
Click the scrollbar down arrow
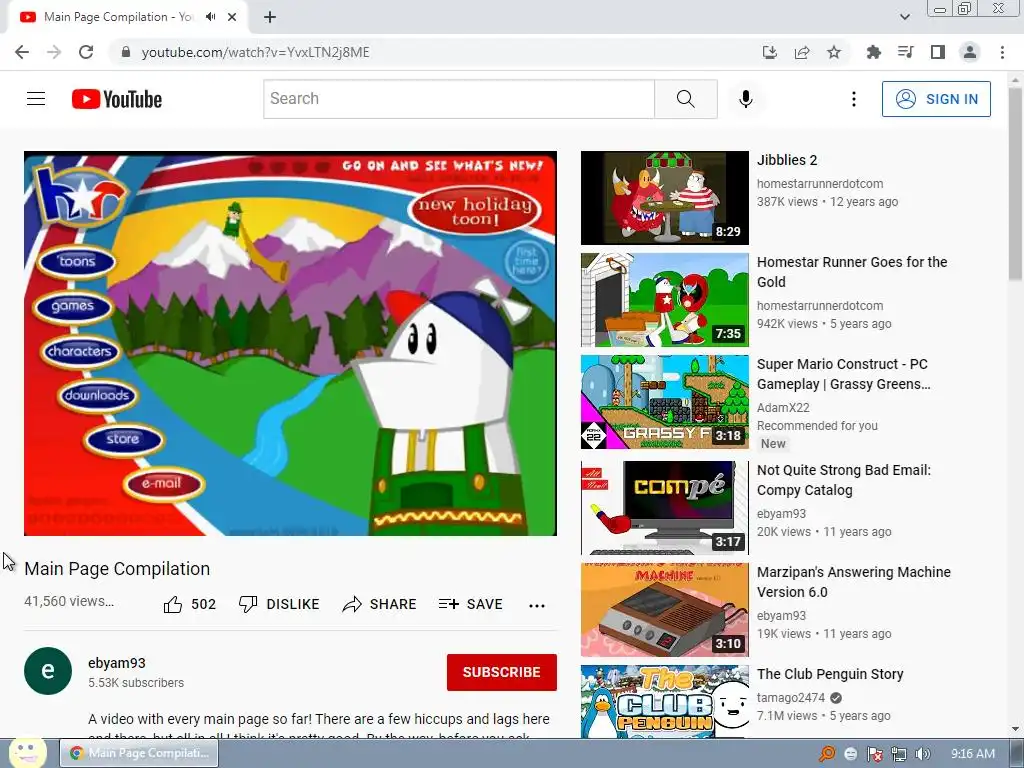(1016, 729)
